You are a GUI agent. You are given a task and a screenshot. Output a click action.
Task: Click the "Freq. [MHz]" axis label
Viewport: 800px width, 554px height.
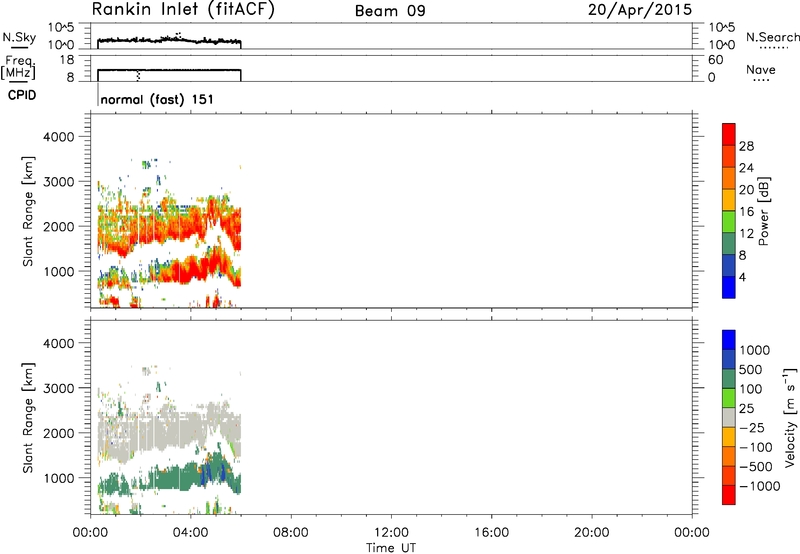(18, 68)
